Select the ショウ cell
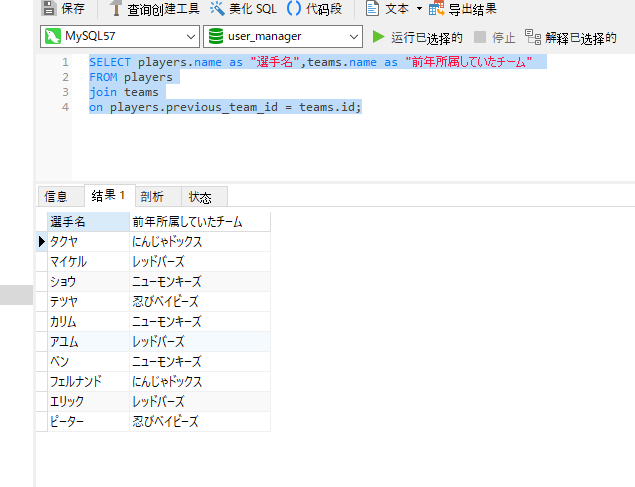 tap(88, 282)
